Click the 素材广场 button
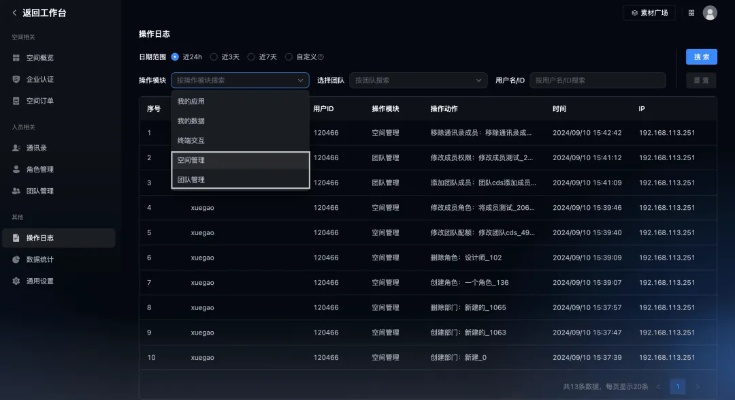 tap(650, 13)
